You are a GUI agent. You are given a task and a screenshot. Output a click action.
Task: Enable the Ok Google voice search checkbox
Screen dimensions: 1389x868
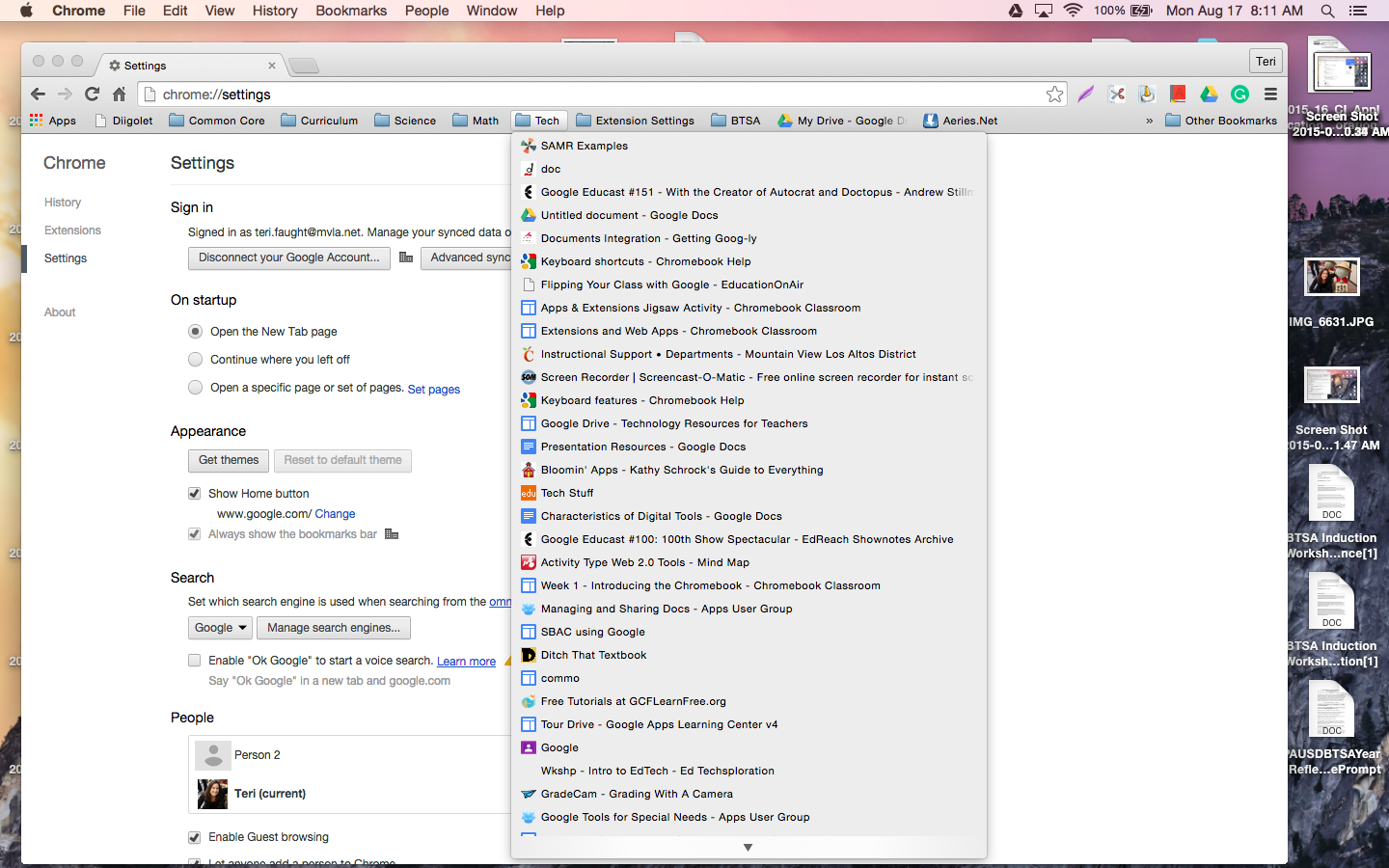pyautogui.click(x=195, y=661)
